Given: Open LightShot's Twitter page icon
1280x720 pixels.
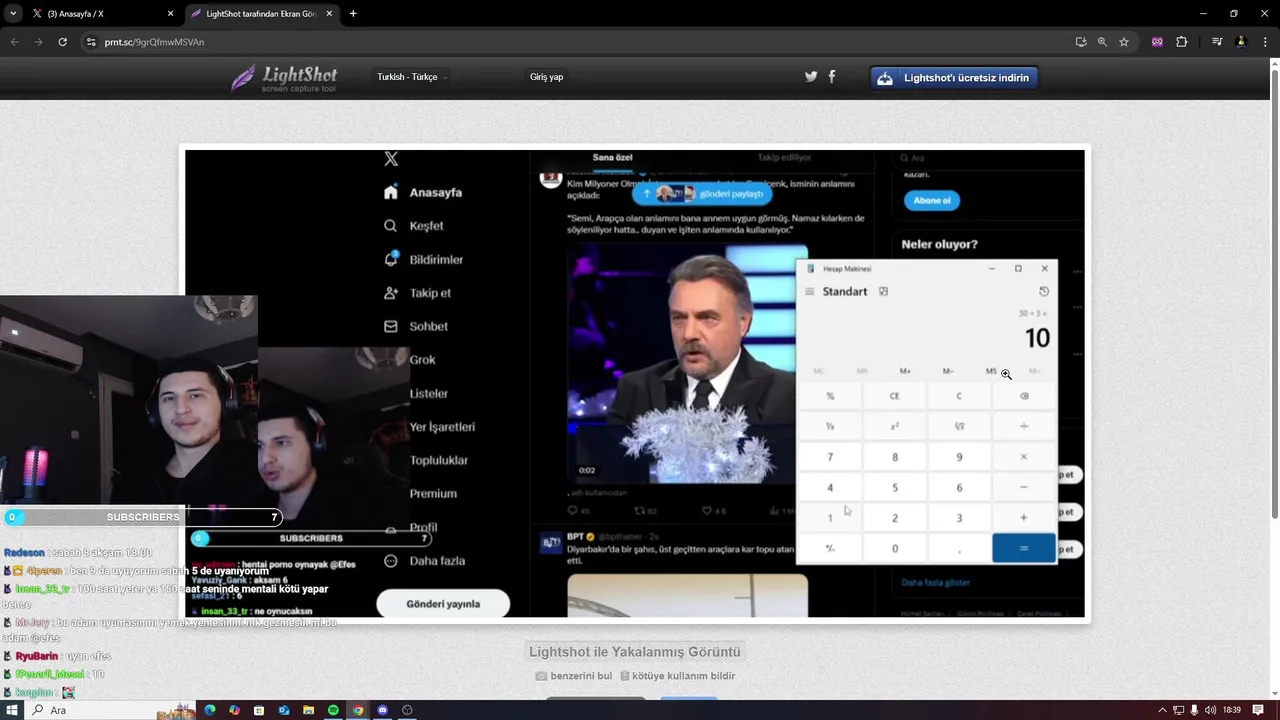Looking at the screenshot, I should click(811, 77).
